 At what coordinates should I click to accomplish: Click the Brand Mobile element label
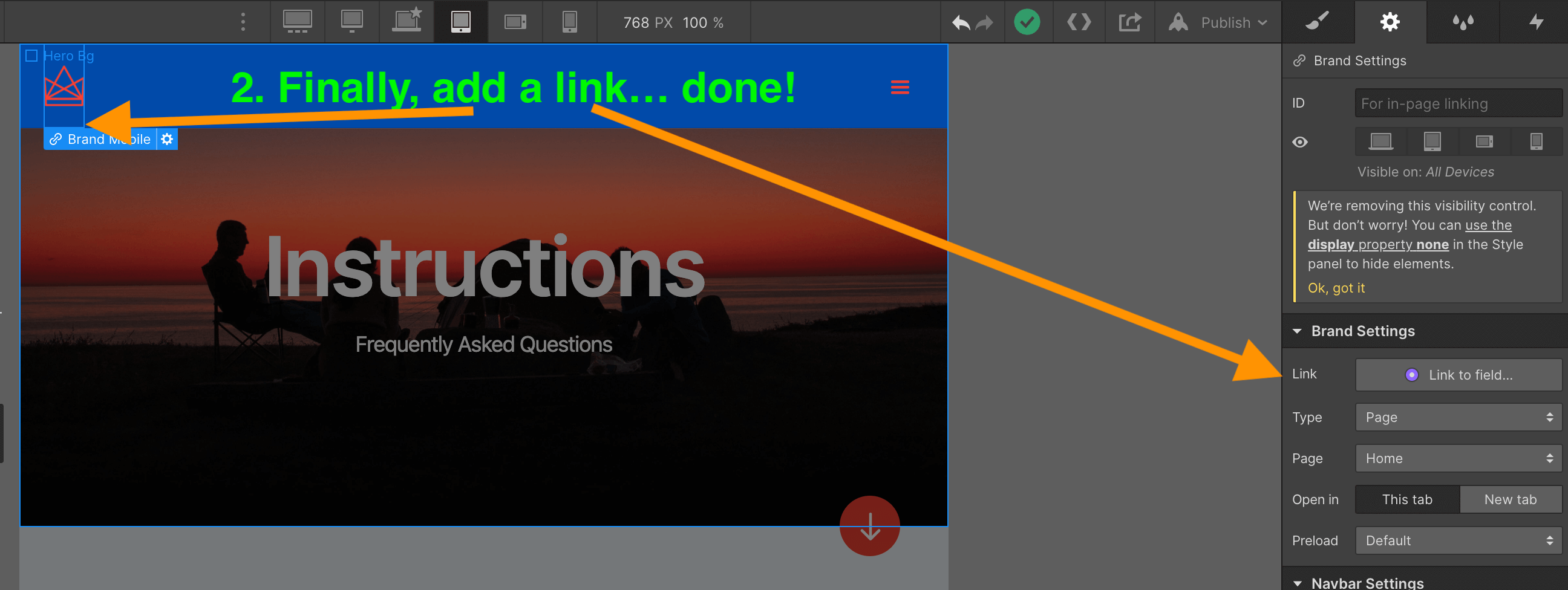pos(100,139)
